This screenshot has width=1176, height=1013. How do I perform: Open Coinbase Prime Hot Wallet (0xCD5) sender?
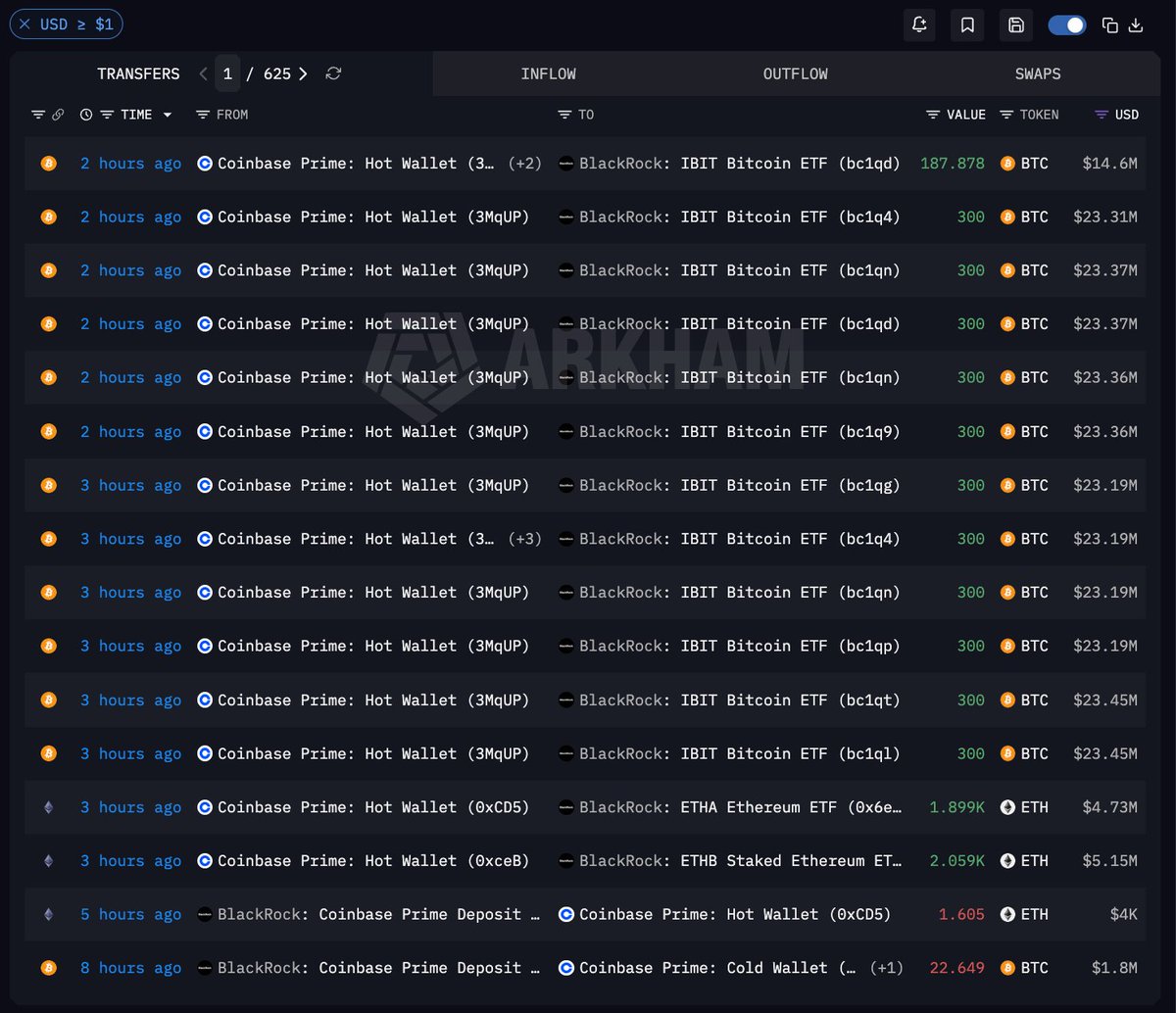coord(373,807)
